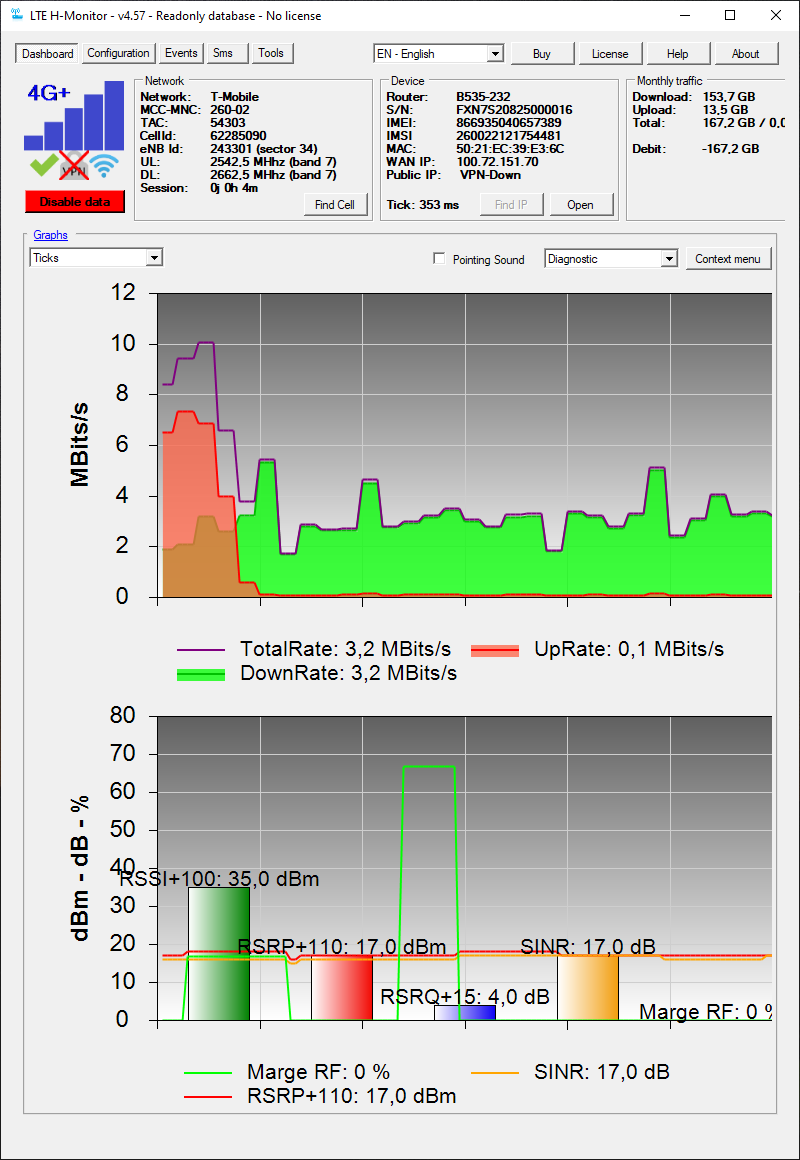This screenshot has width=800, height=1160.
Task: Click the WAN IP value 100.72.151.70
Action: click(497, 162)
